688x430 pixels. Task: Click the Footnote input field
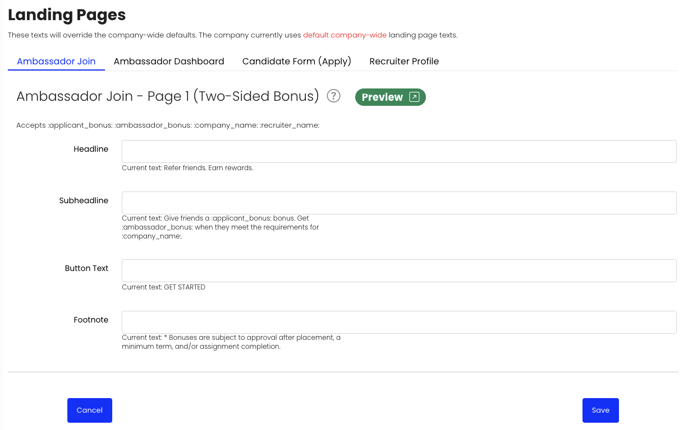click(x=399, y=322)
